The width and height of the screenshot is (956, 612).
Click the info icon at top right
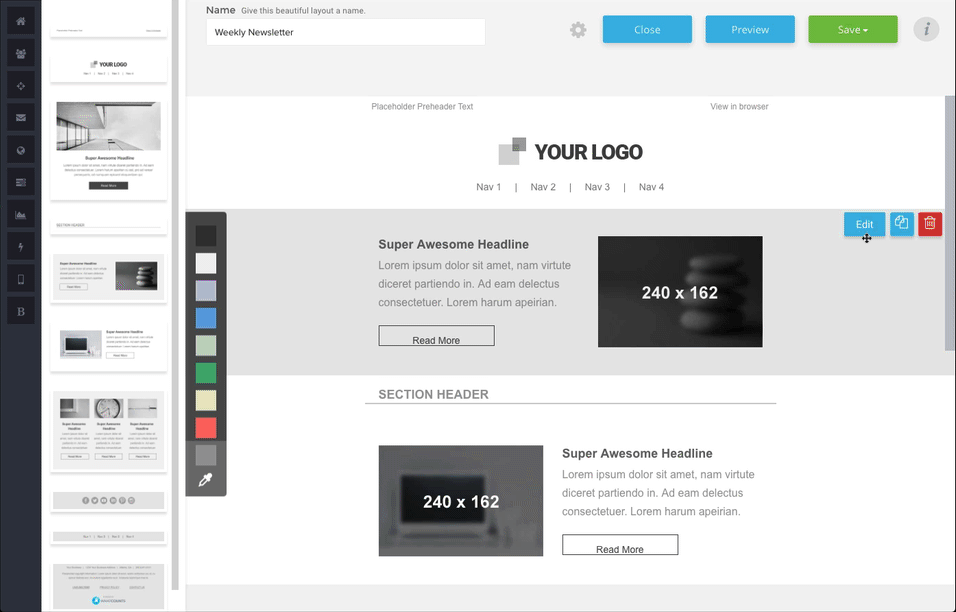pyautogui.click(x=926, y=30)
